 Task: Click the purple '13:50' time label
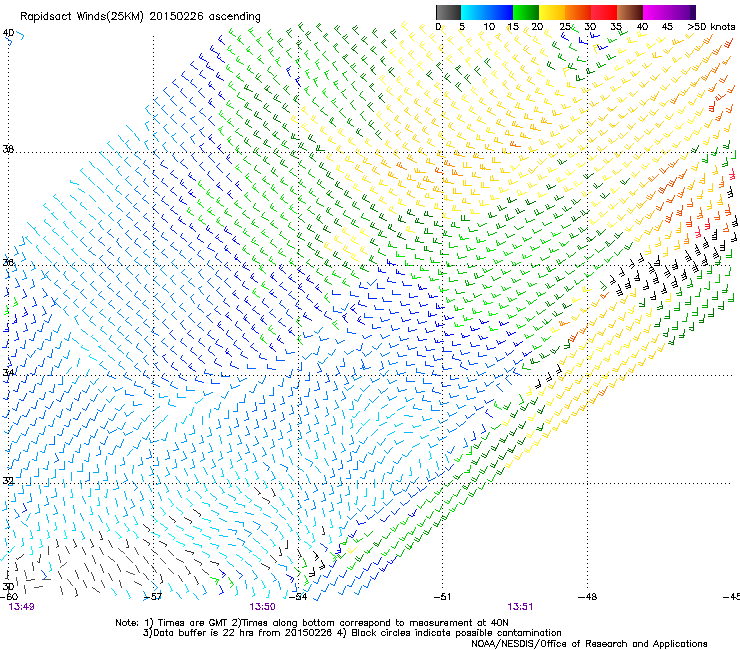point(262,607)
